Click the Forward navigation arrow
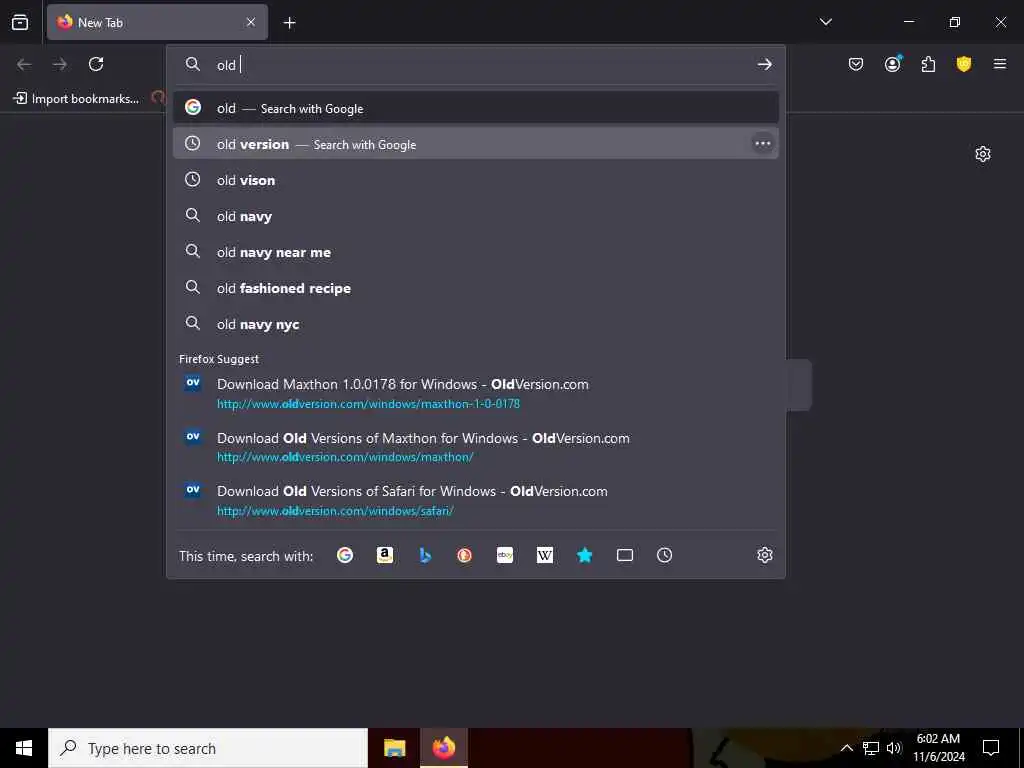Image resolution: width=1024 pixels, height=768 pixels. (60, 64)
